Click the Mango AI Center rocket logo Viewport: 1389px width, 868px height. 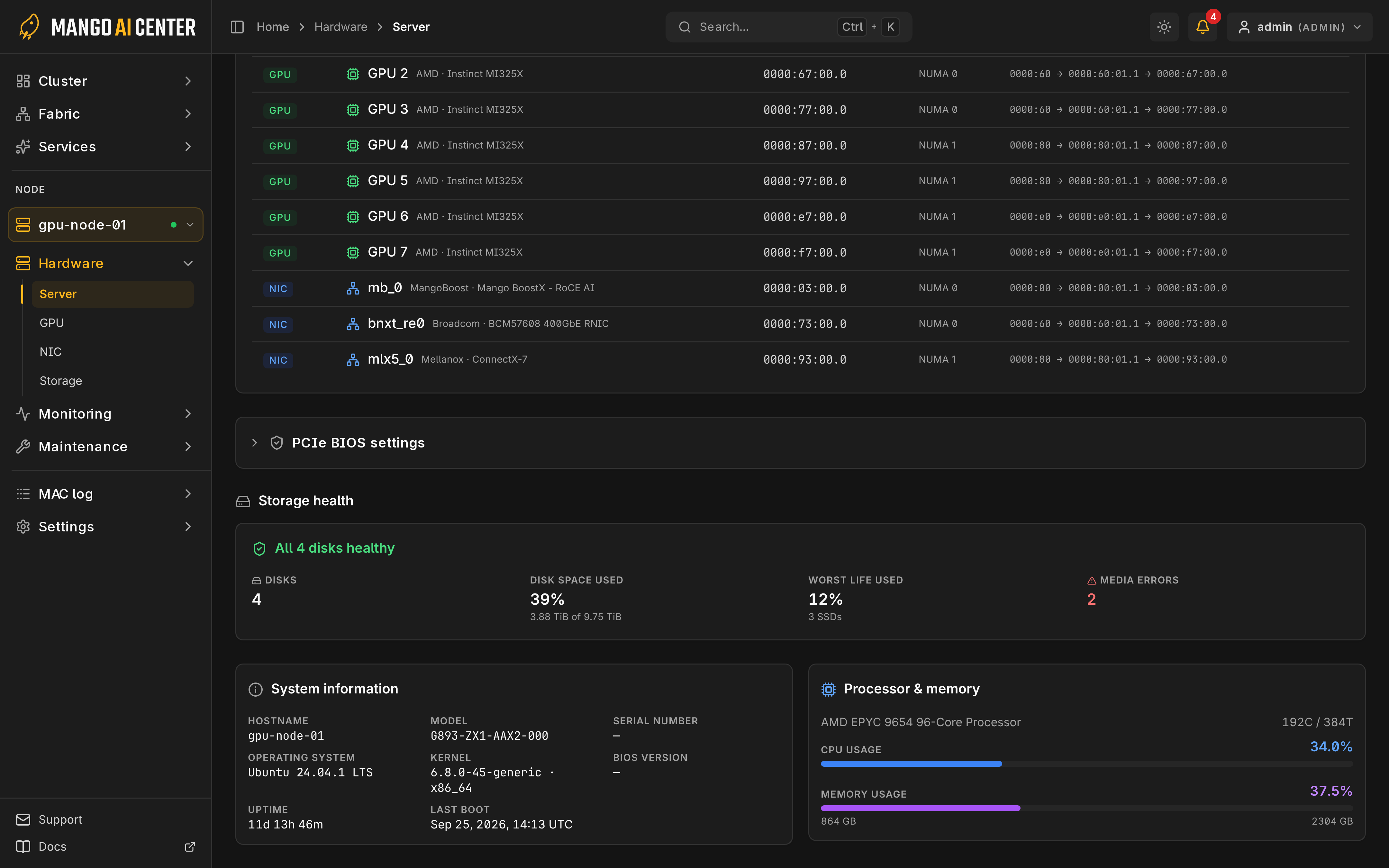(29, 27)
